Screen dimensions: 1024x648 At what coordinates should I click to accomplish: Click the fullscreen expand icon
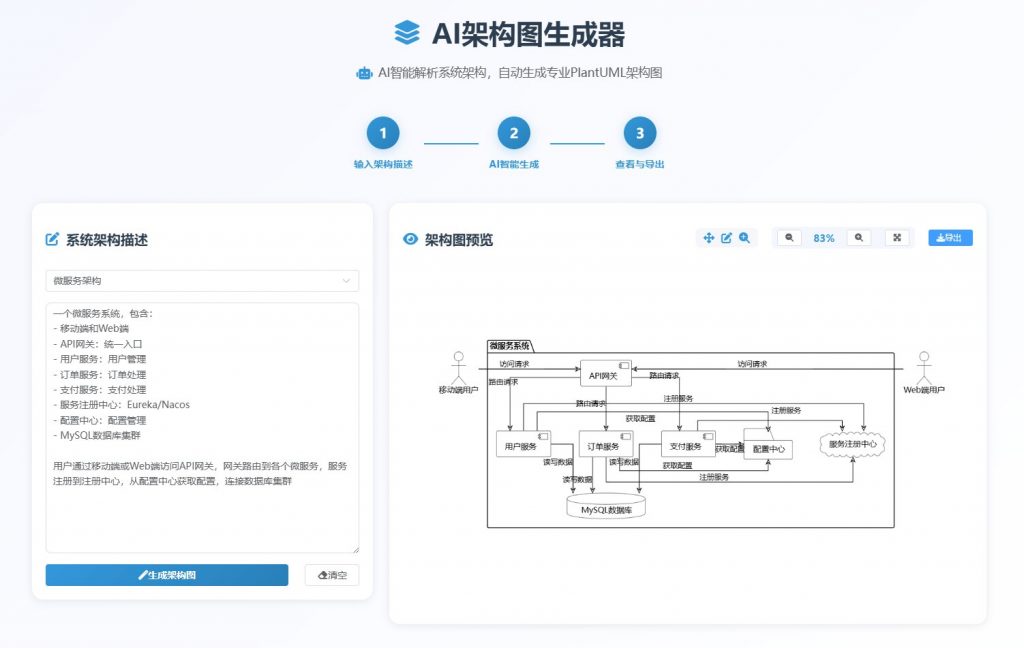tap(897, 238)
